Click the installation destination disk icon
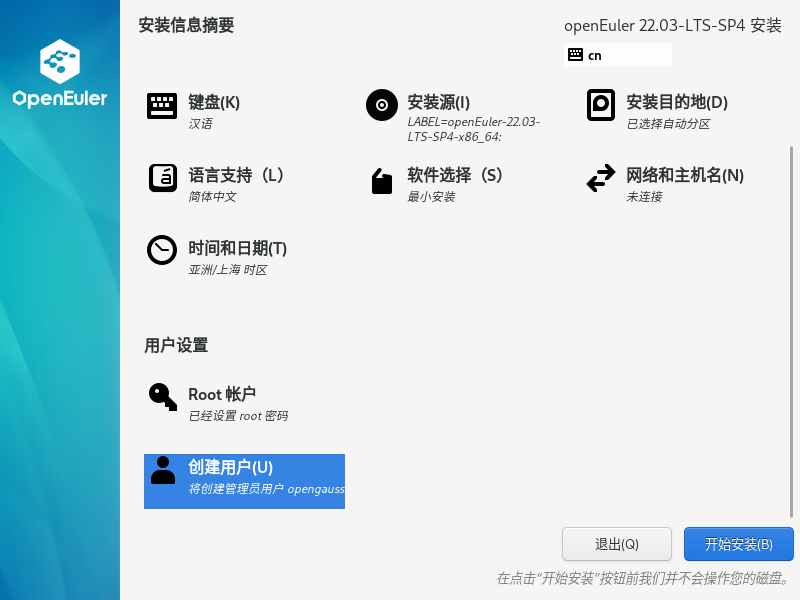 [x=601, y=105]
